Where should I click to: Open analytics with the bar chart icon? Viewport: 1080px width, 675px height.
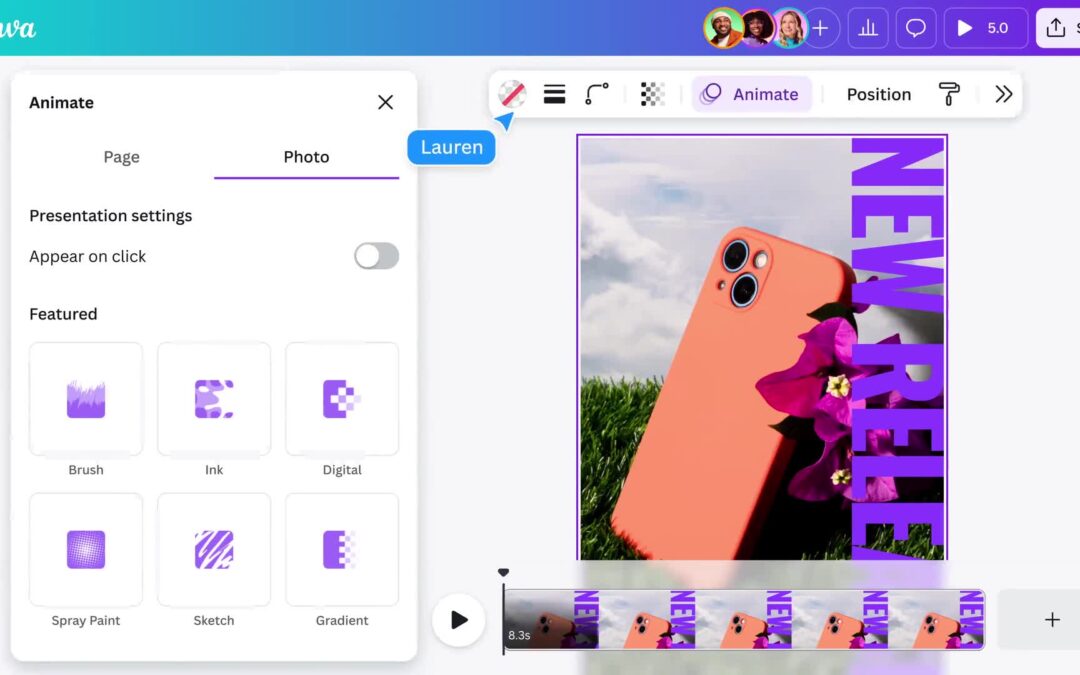[867, 27]
